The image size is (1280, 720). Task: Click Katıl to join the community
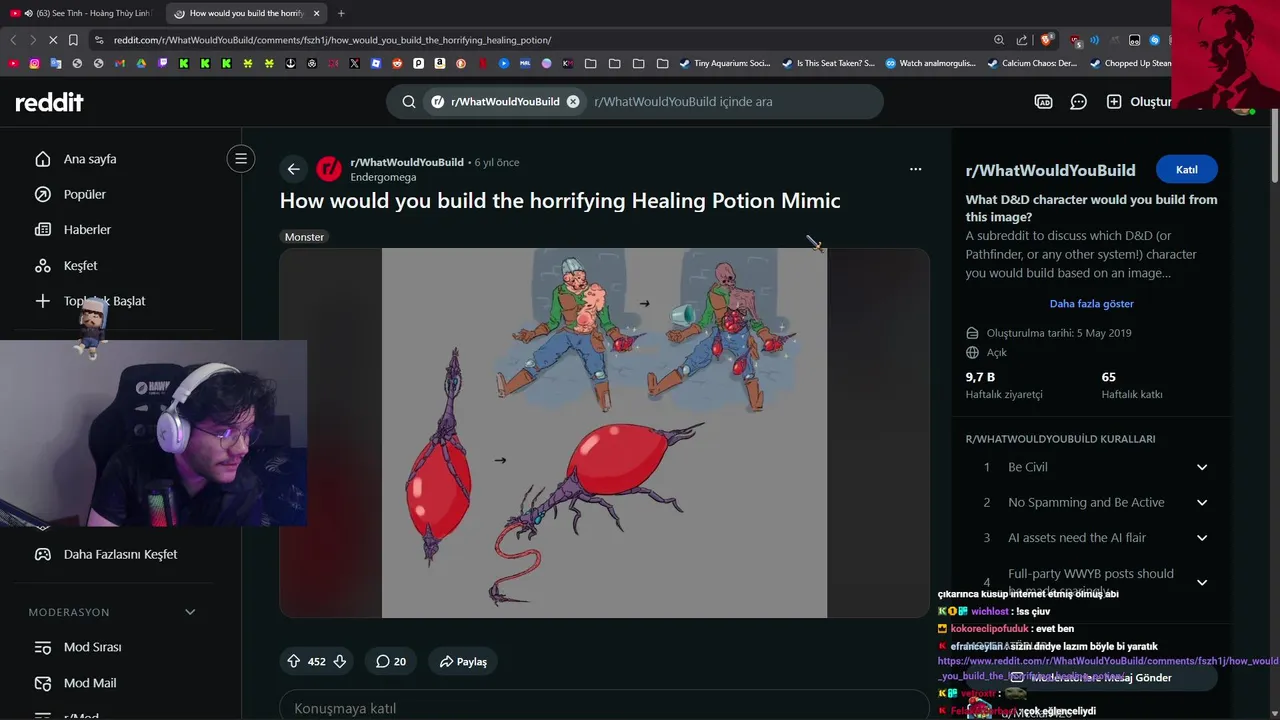(1187, 169)
